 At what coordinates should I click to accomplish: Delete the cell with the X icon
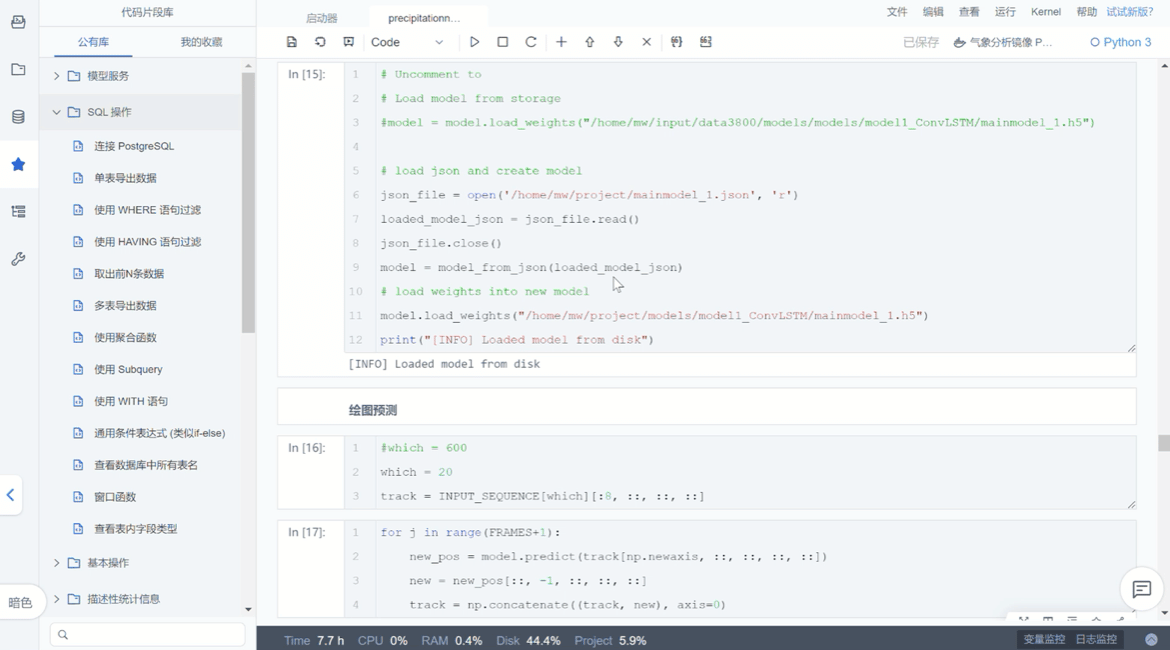tap(646, 43)
